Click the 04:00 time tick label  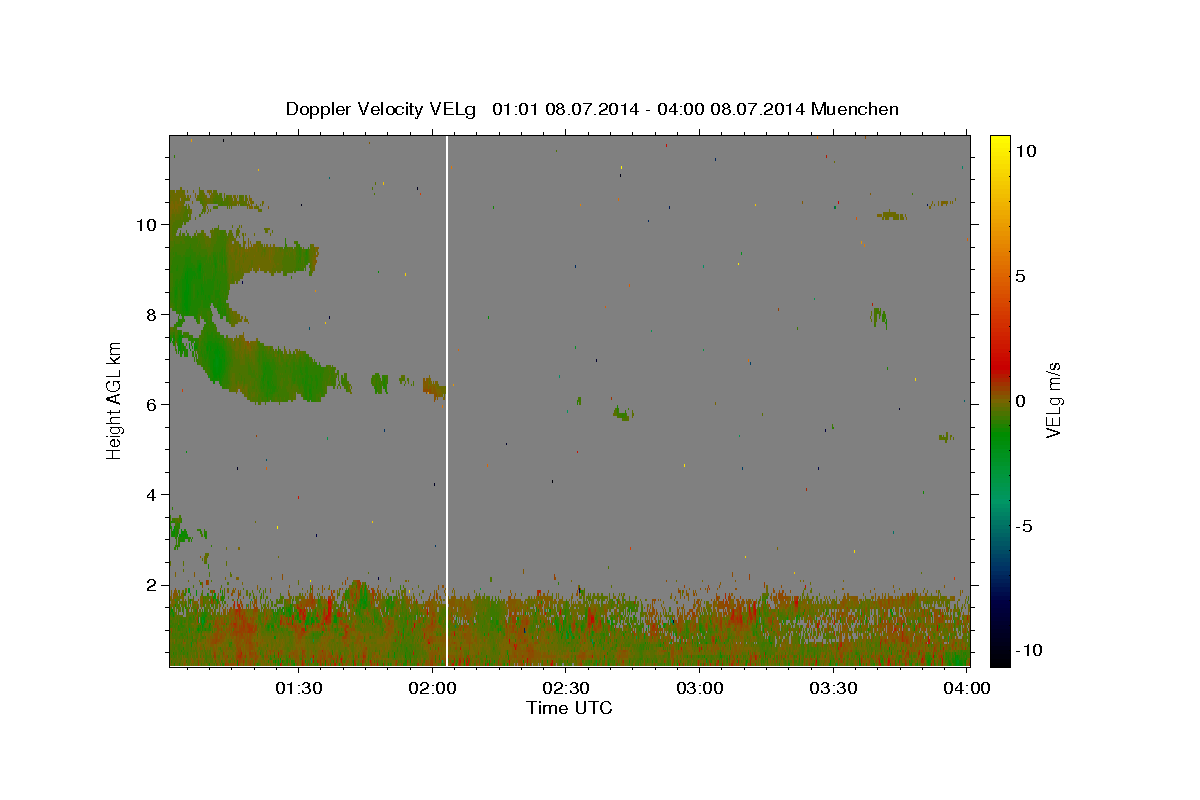pyautogui.click(x=967, y=688)
